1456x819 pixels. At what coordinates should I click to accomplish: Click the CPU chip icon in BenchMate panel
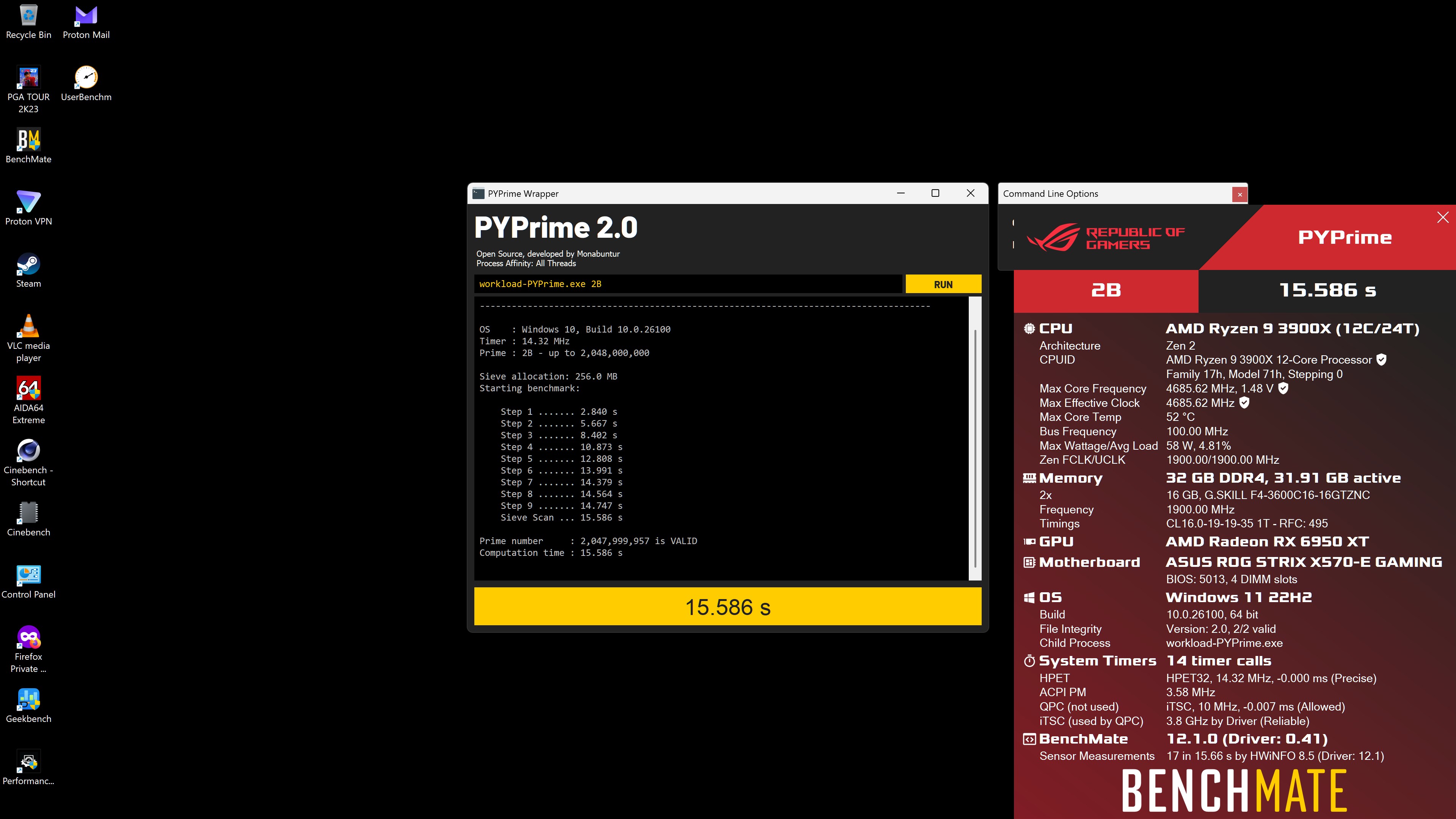pyautogui.click(x=1029, y=328)
